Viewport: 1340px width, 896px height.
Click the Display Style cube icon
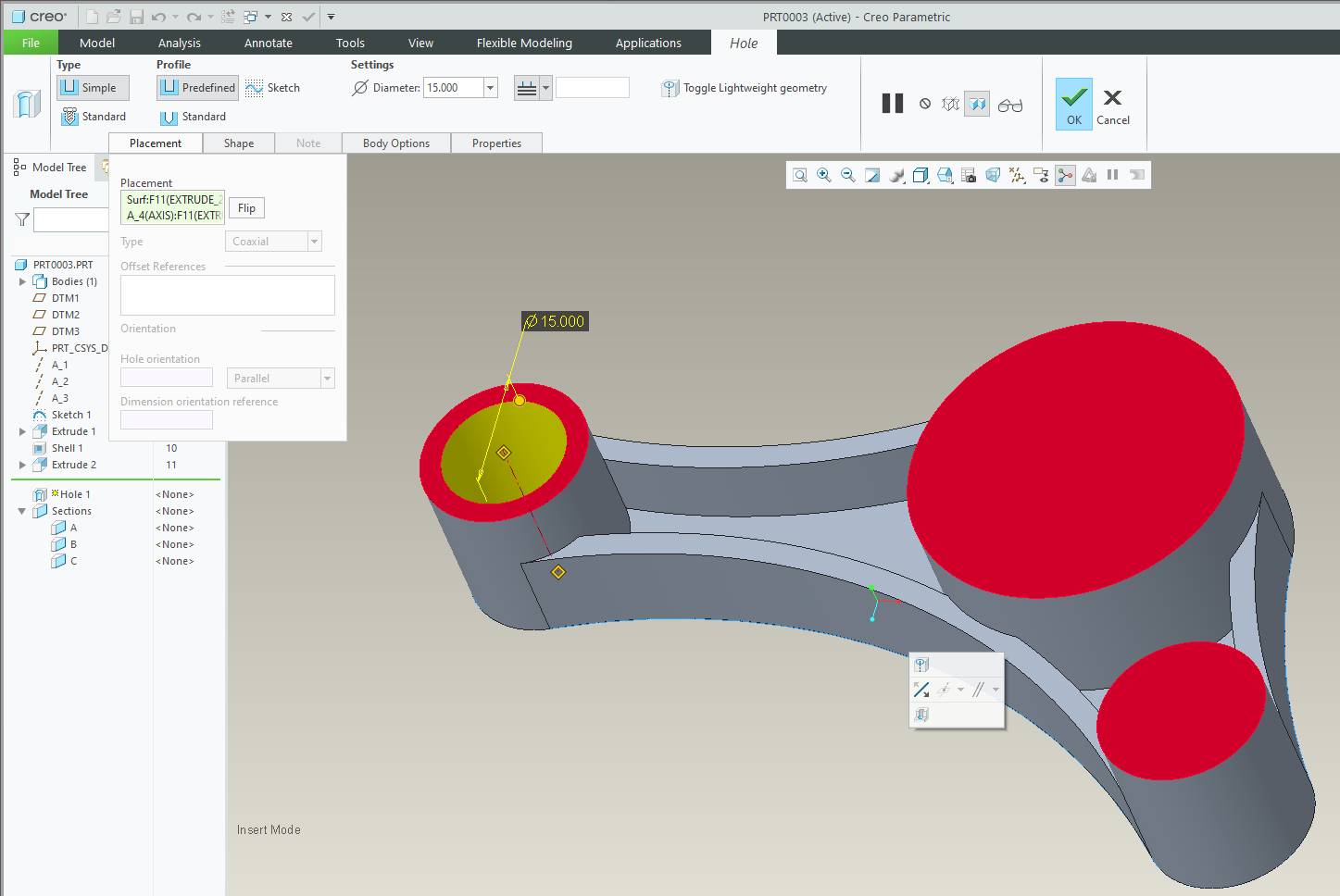click(x=920, y=174)
